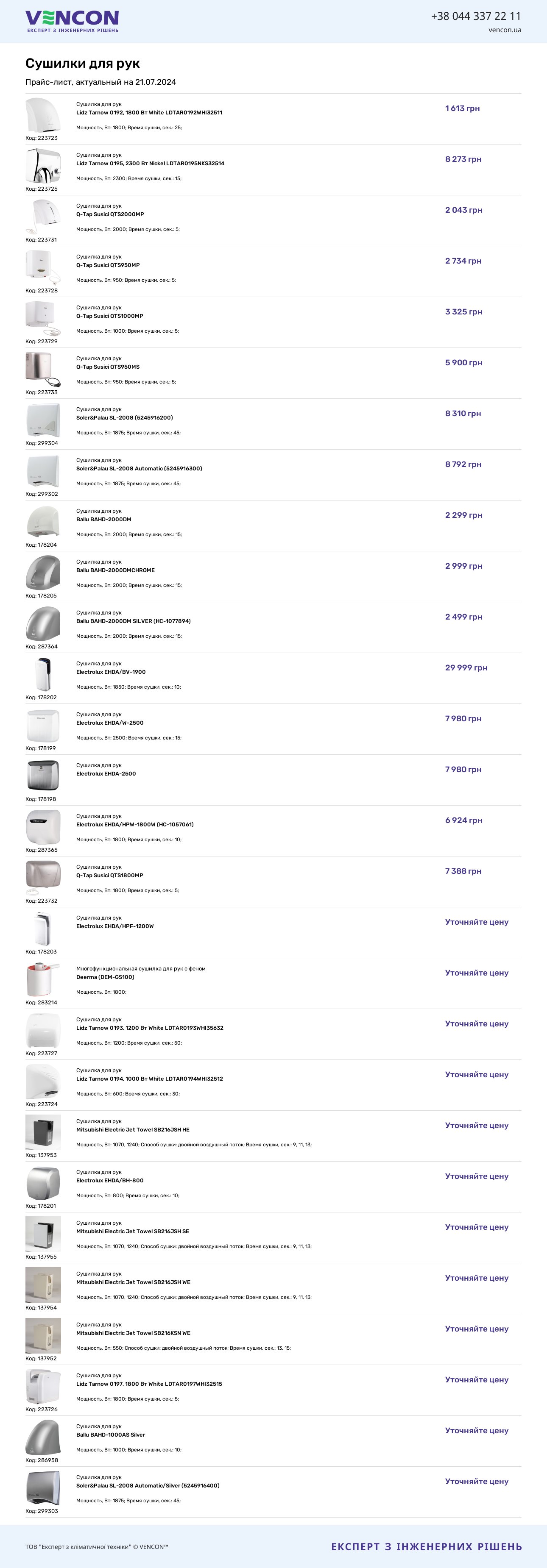Click the VENCON logo in header
The image size is (547, 1568).
pyautogui.click(x=72, y=21)
